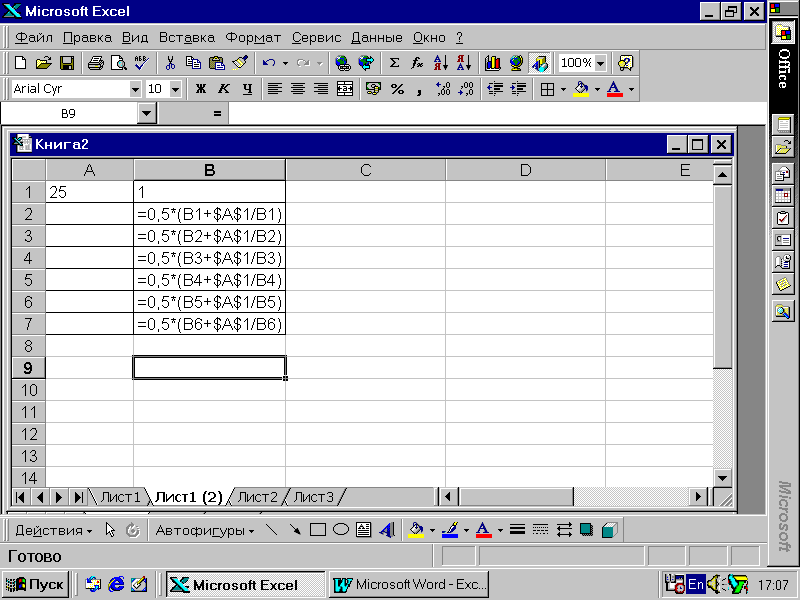This screenshot has width=800, height=600.
Task: Open the Office Assistant help icon
Action: point(625,63)
